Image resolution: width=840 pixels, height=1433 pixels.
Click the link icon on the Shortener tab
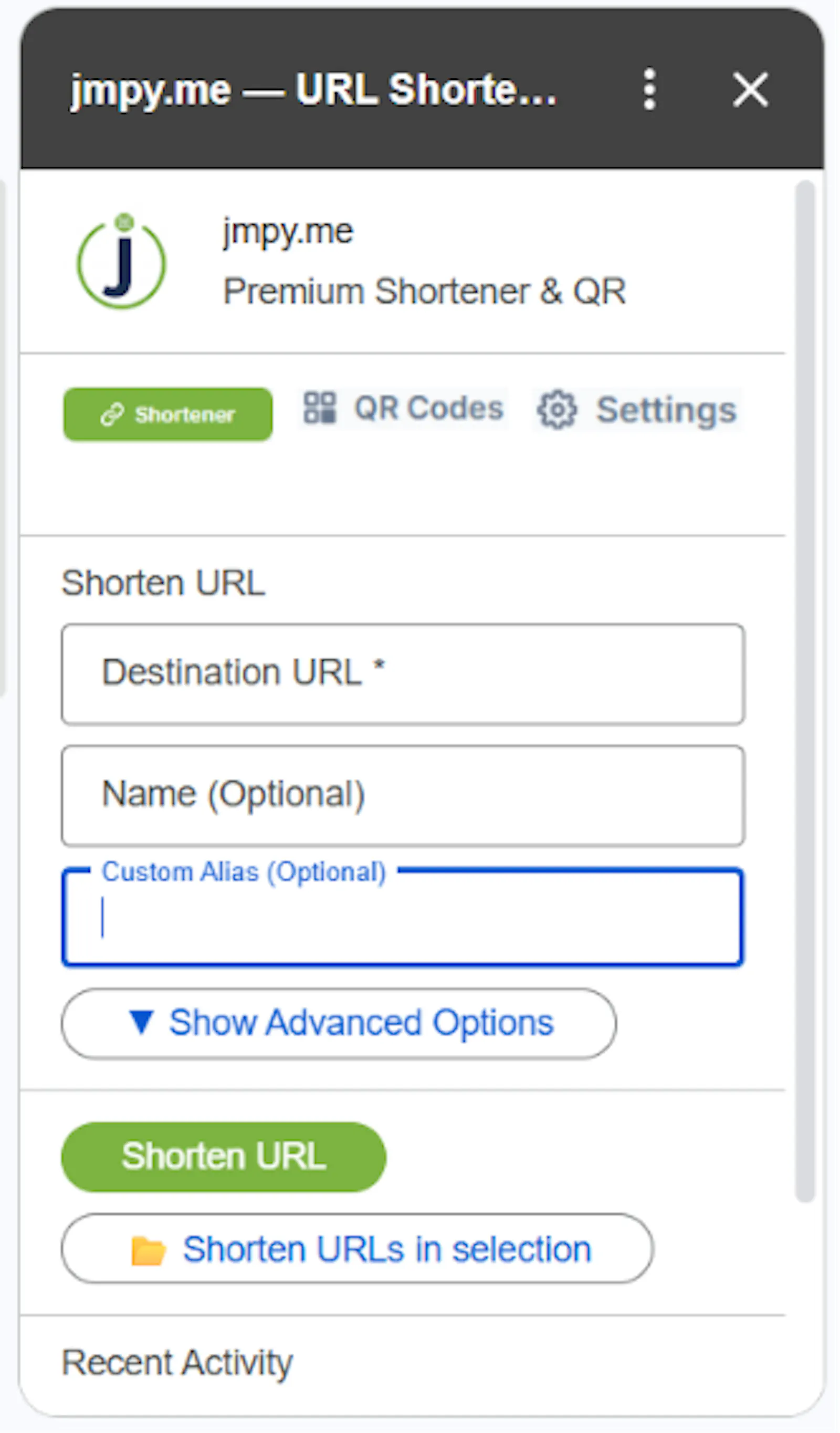point(112,414)
